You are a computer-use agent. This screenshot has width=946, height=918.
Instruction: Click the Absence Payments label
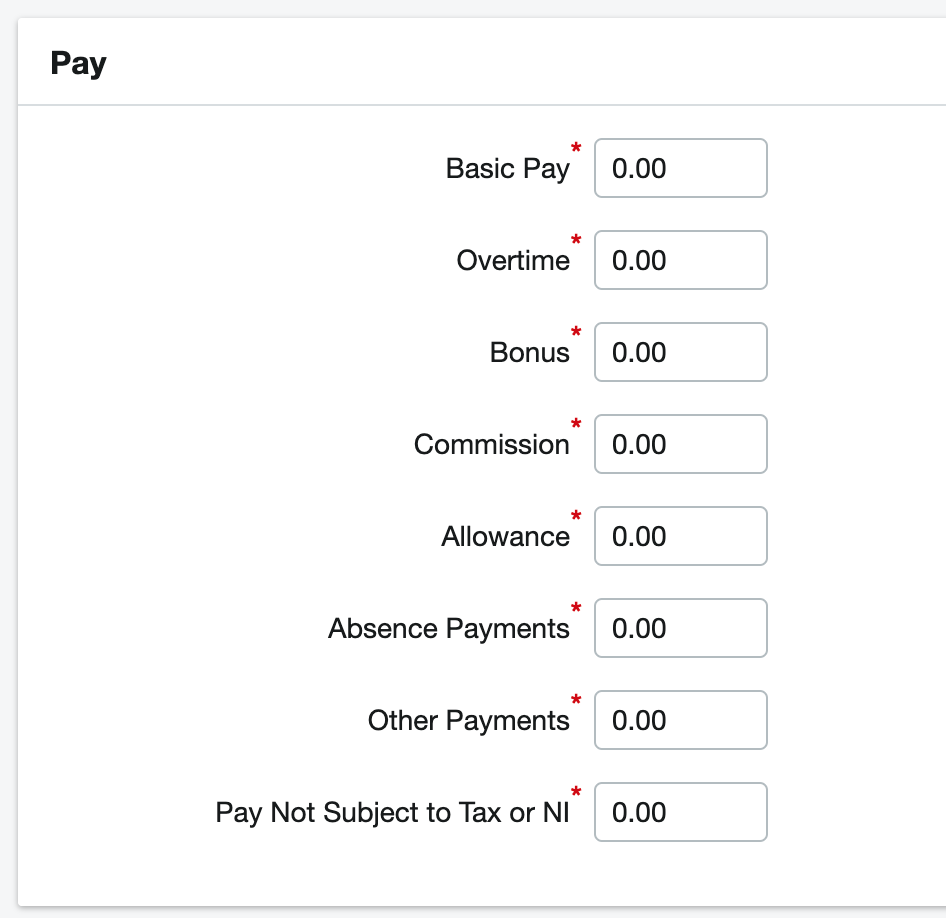tap(448, 628)
